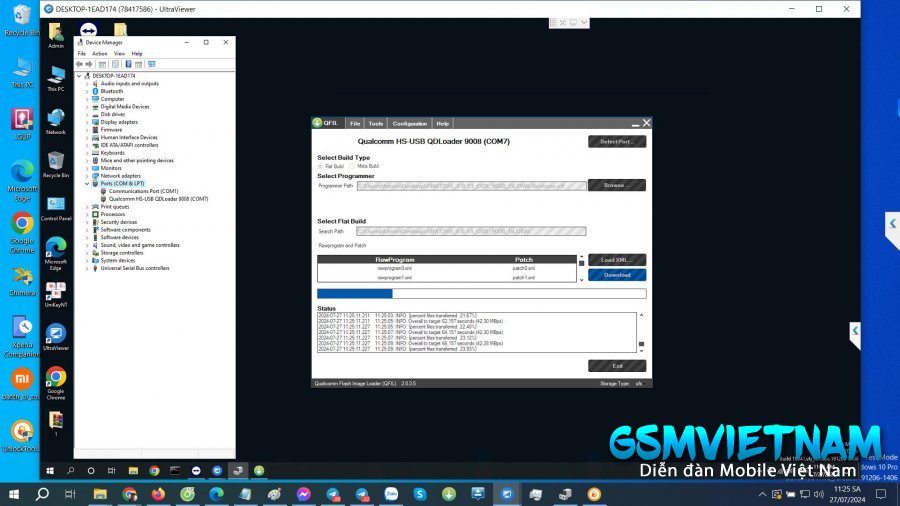Click Help icon in Device Manager toolbar
The width and height of the screenshot is (900, 506).
coord(128,64)
